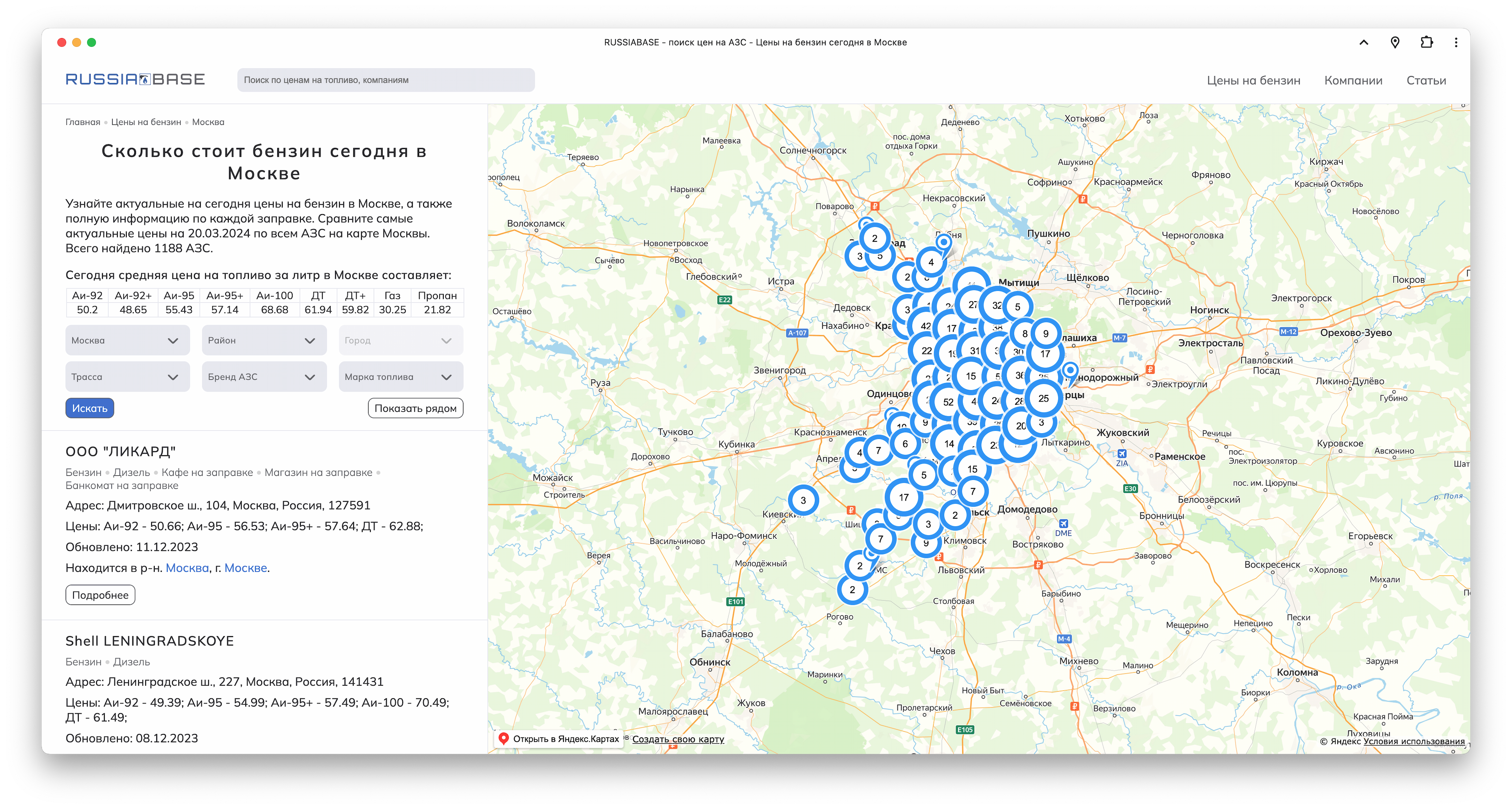This screenshot has width=1512, height=809.
Task: Open the three-dot browser menu
Action: coord(1456,42)
